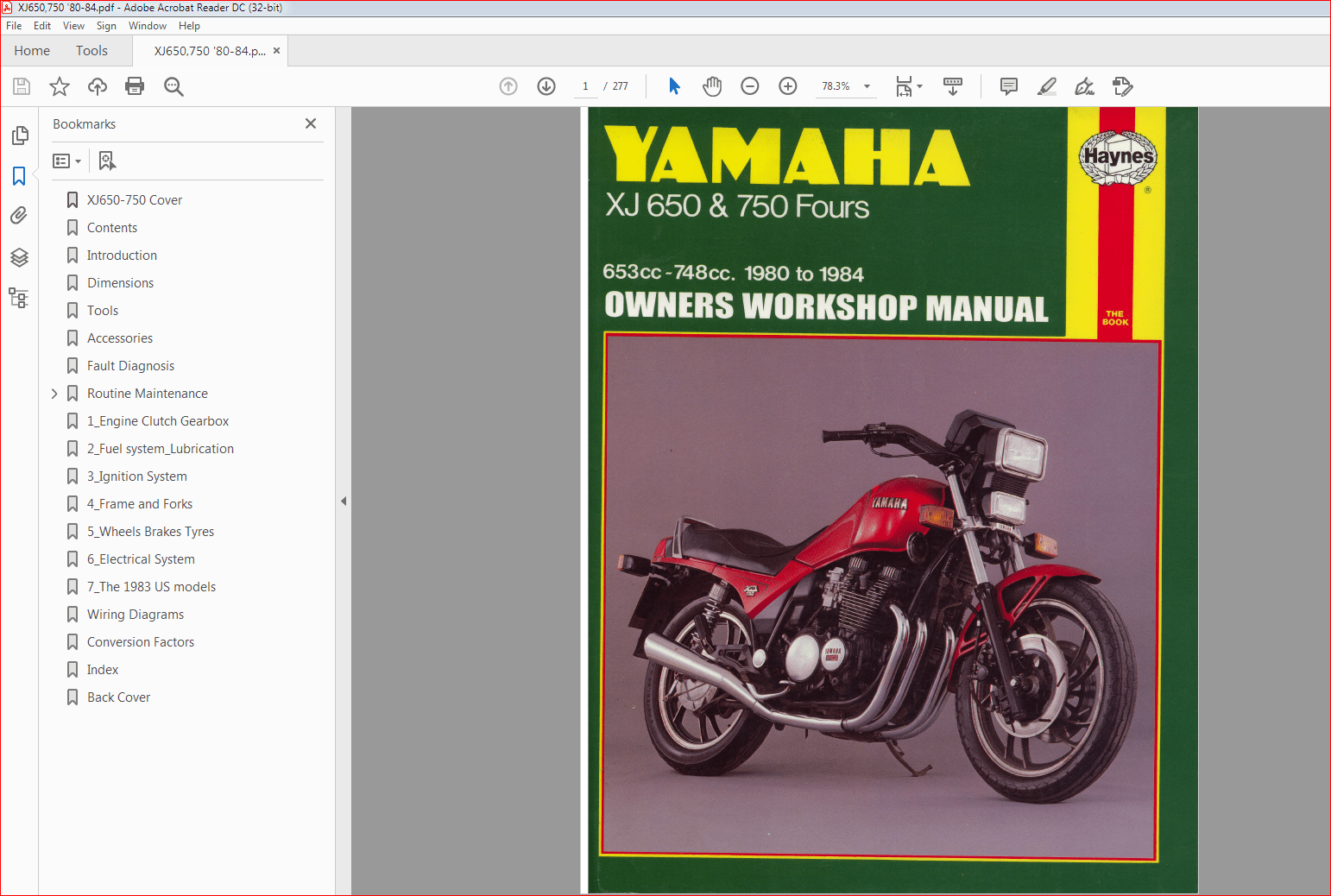Print the document with printer icon
The height and width of the screenshot is (896, 1331).
coord(135,86)
